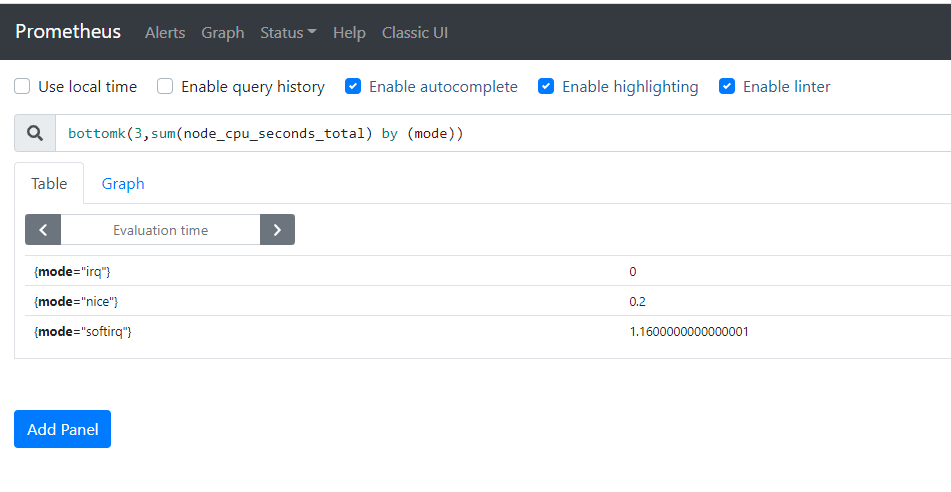
Task: Click the Add Panel button
Action: pyautogui.click(x=62, y=429)
